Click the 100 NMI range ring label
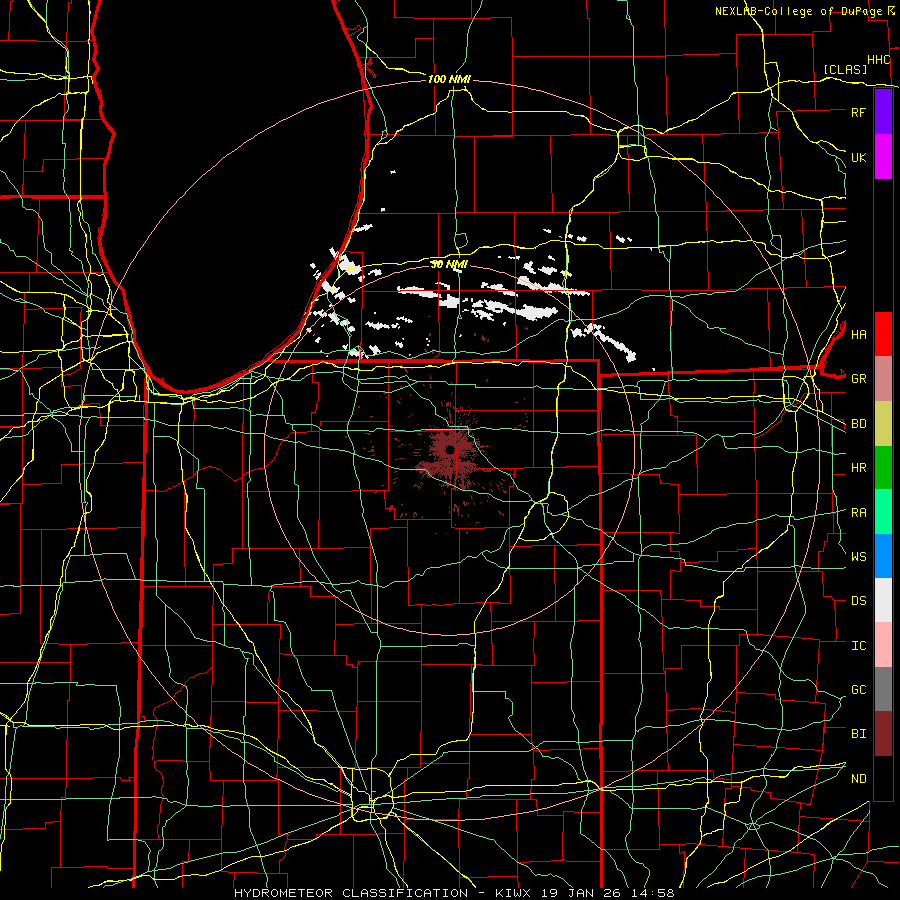 449,79
